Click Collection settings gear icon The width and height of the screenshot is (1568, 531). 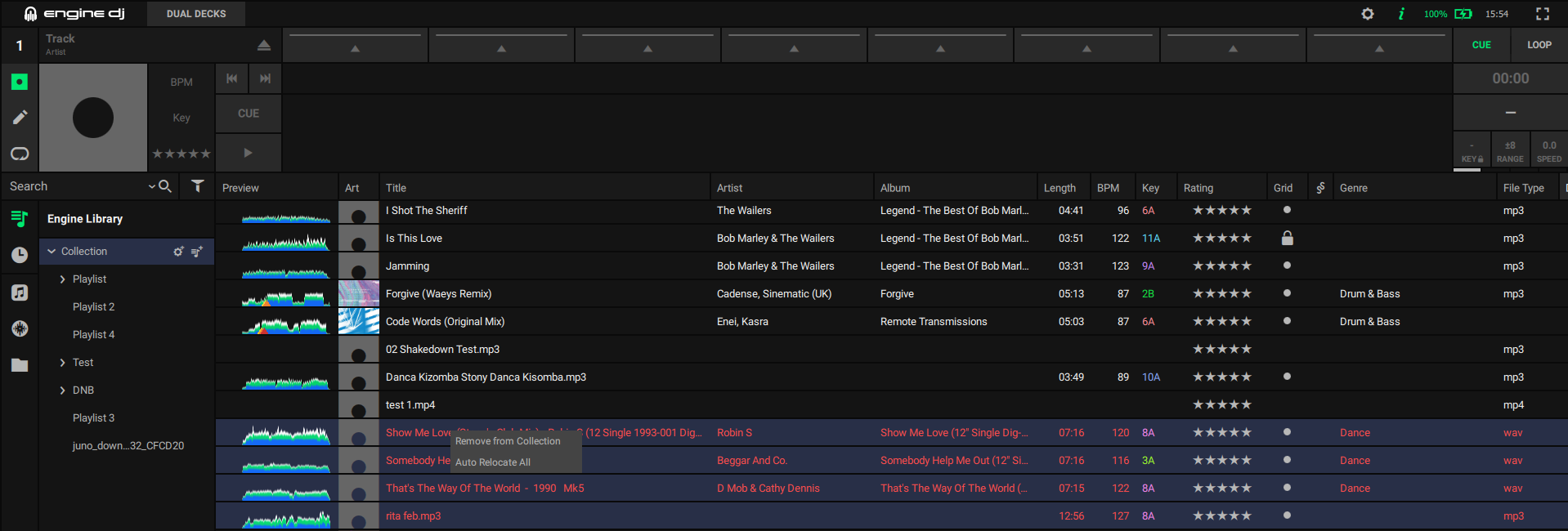[x=178, y=252]
